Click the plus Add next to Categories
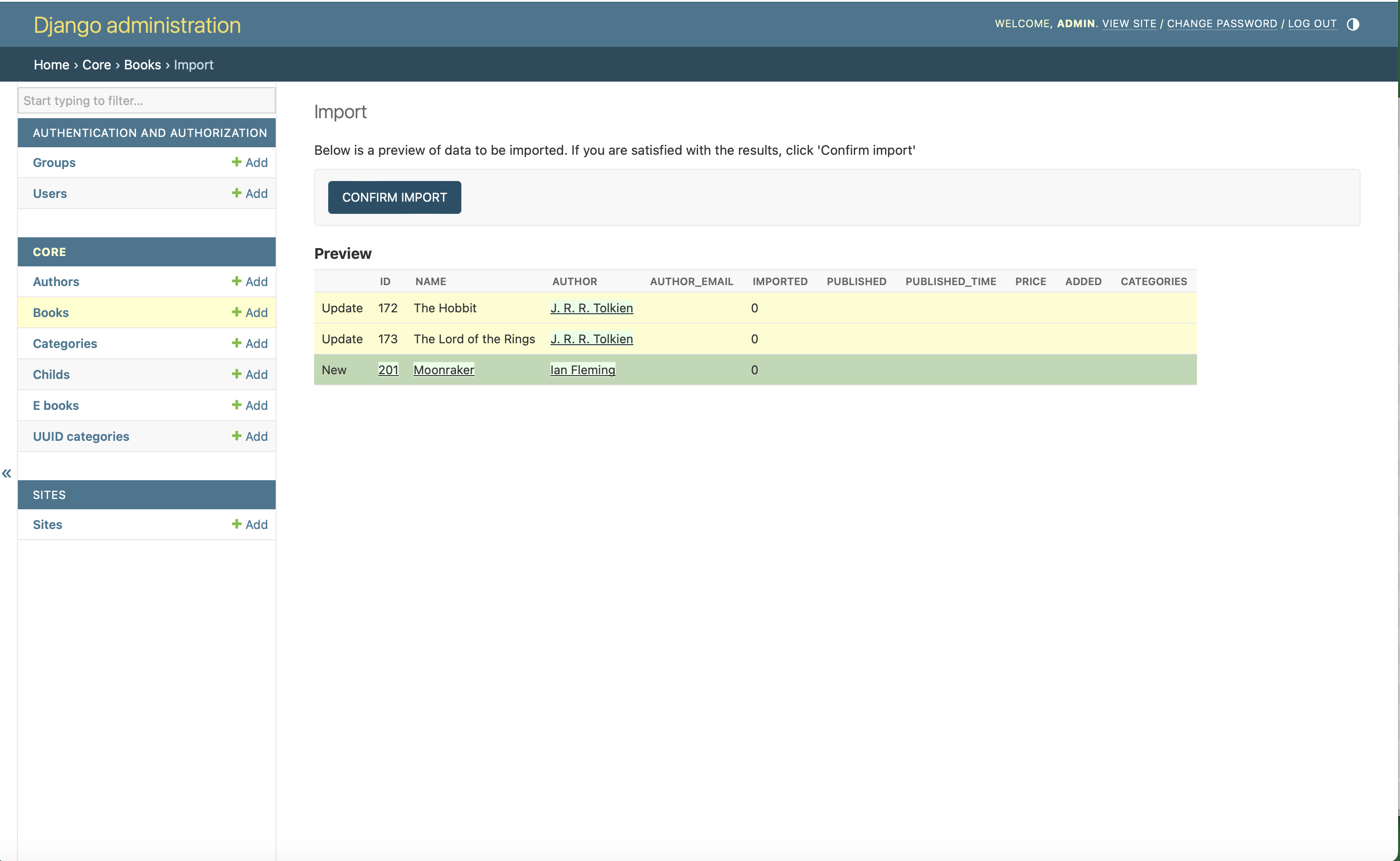 pyautogui.click(x=249, y=343)
